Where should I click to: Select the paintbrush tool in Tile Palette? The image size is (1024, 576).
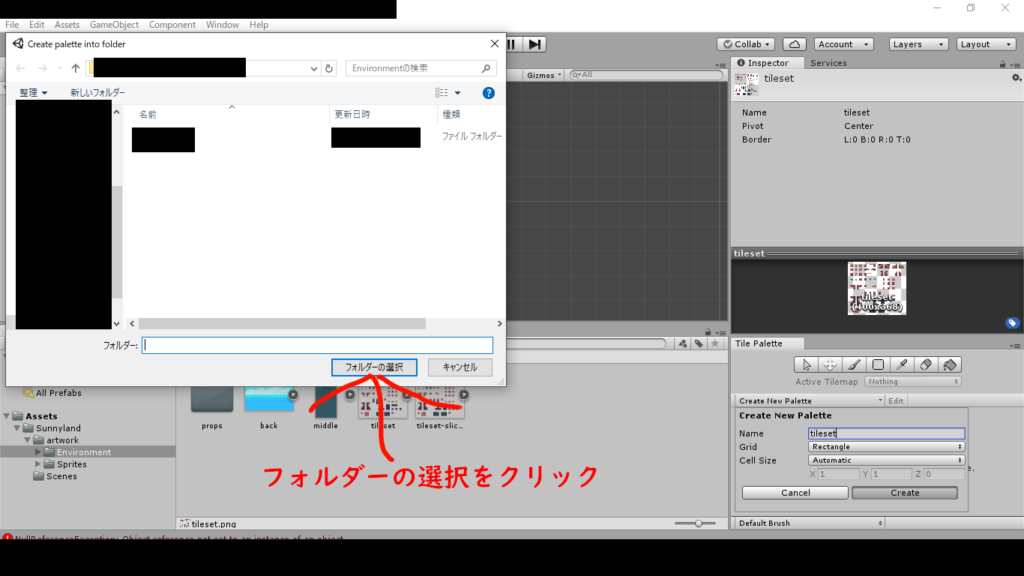[x=854, y=365]
